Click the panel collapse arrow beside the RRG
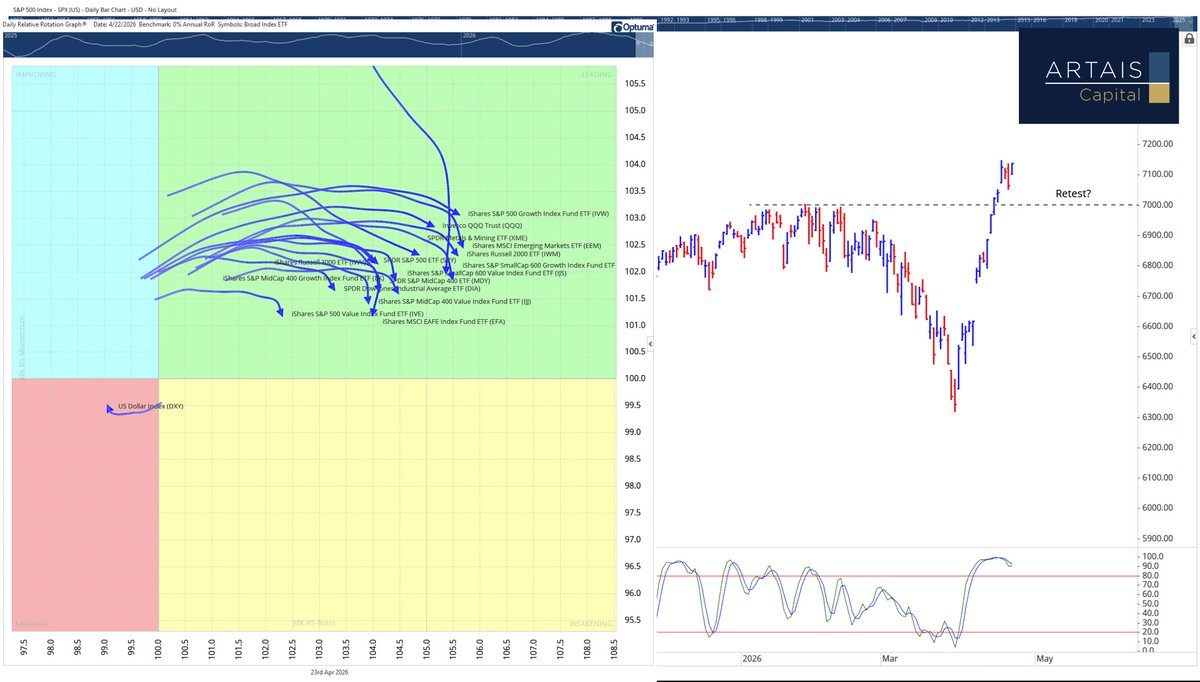 click(651, 344)
